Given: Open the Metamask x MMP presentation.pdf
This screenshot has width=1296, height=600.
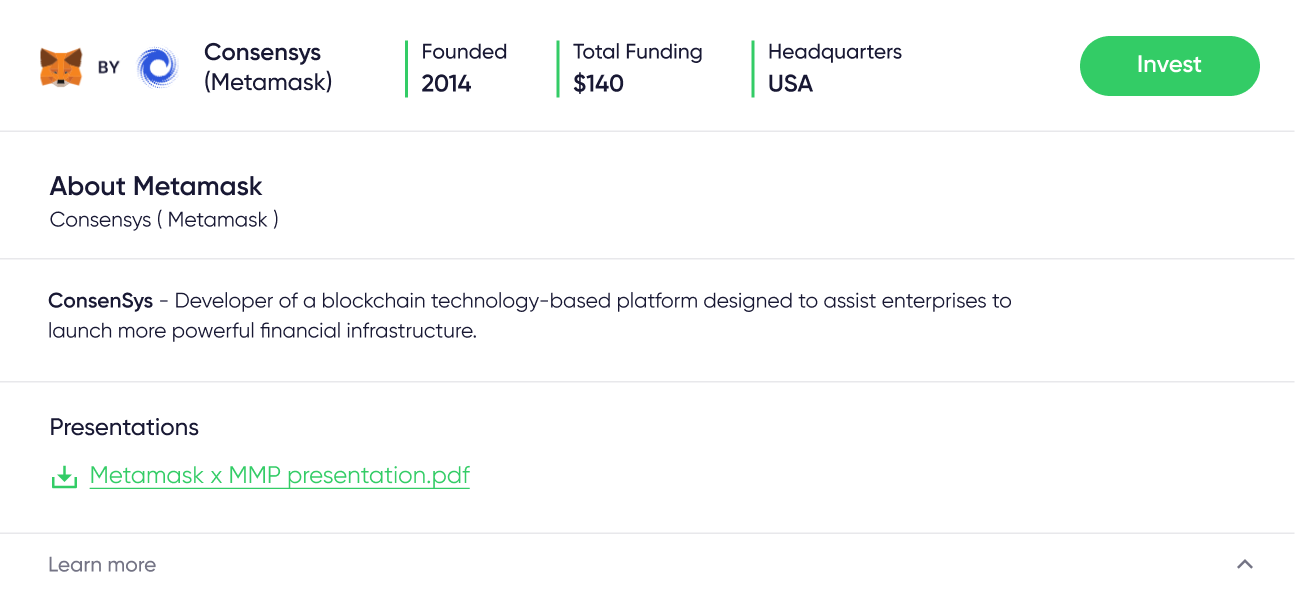Looking at the screenshot, I should click(x=279, y=475).
